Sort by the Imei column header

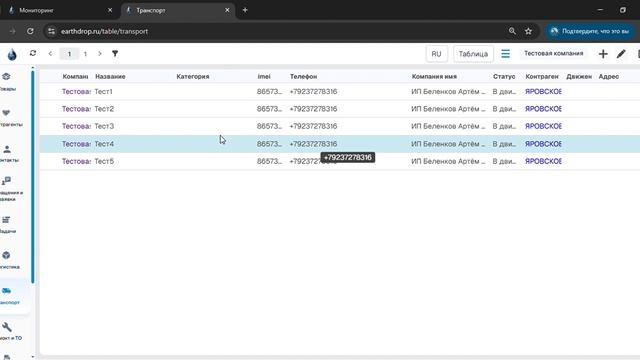[x=264, y=76]
